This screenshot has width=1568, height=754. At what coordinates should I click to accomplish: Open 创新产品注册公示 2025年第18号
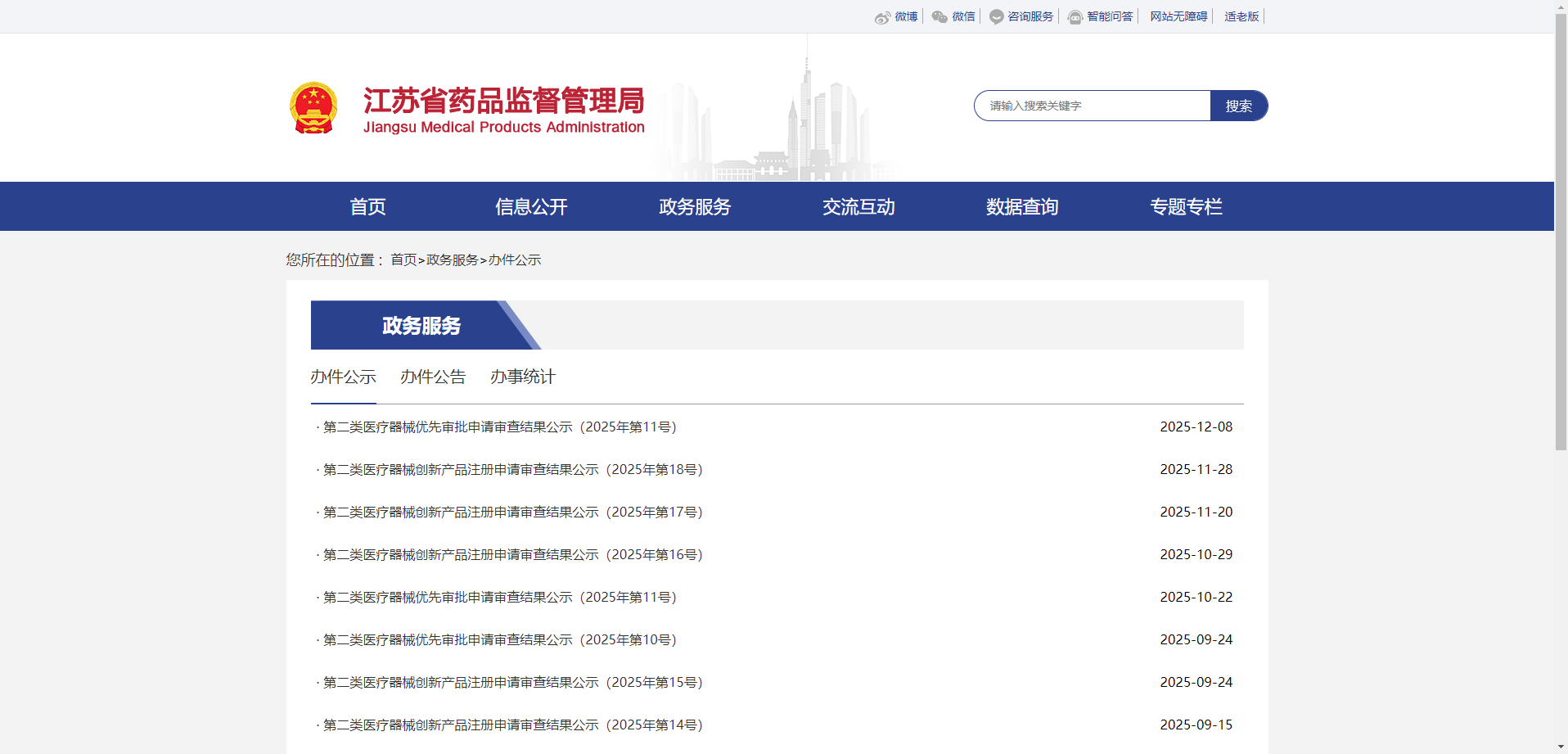point(513,469)
